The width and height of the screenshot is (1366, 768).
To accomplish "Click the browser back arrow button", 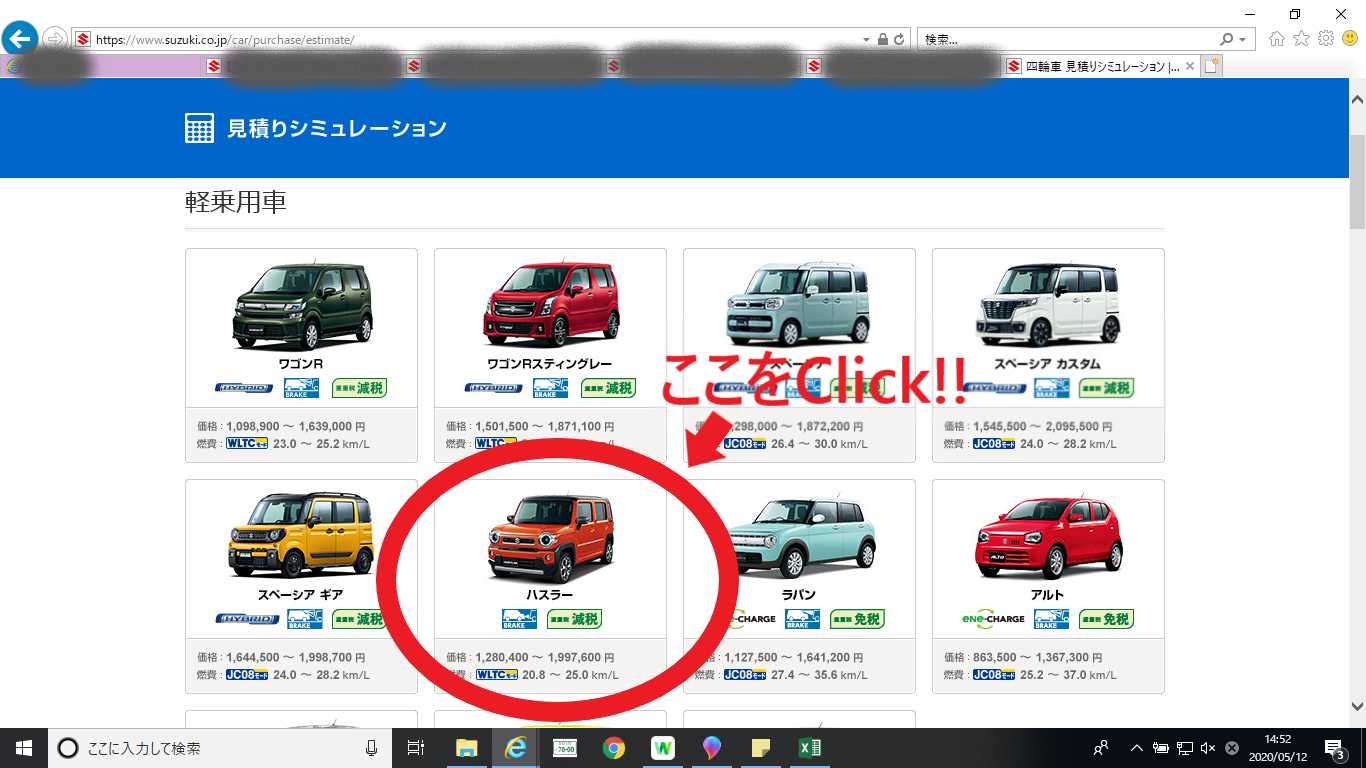I will coord(20,39).
